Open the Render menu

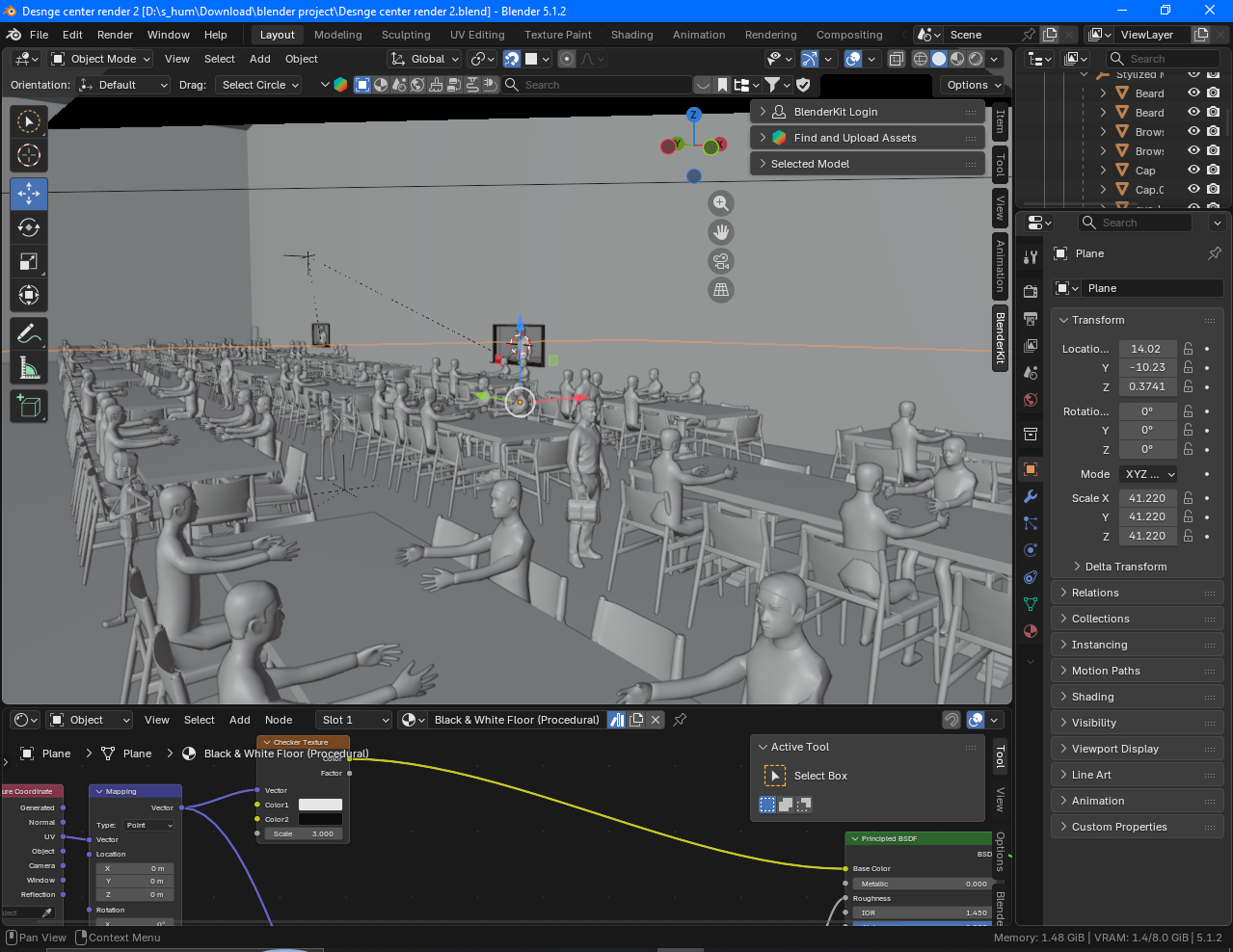(115, 35)
